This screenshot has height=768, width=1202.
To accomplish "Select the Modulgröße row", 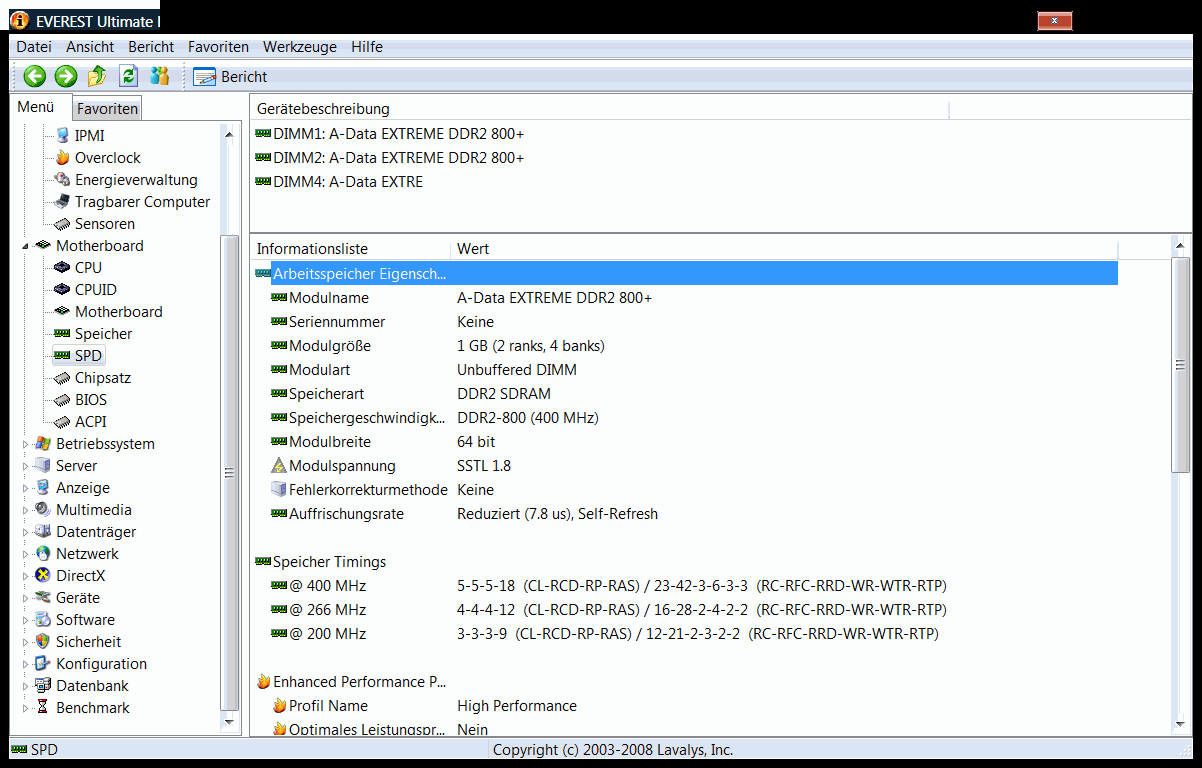I will point(685,346).
